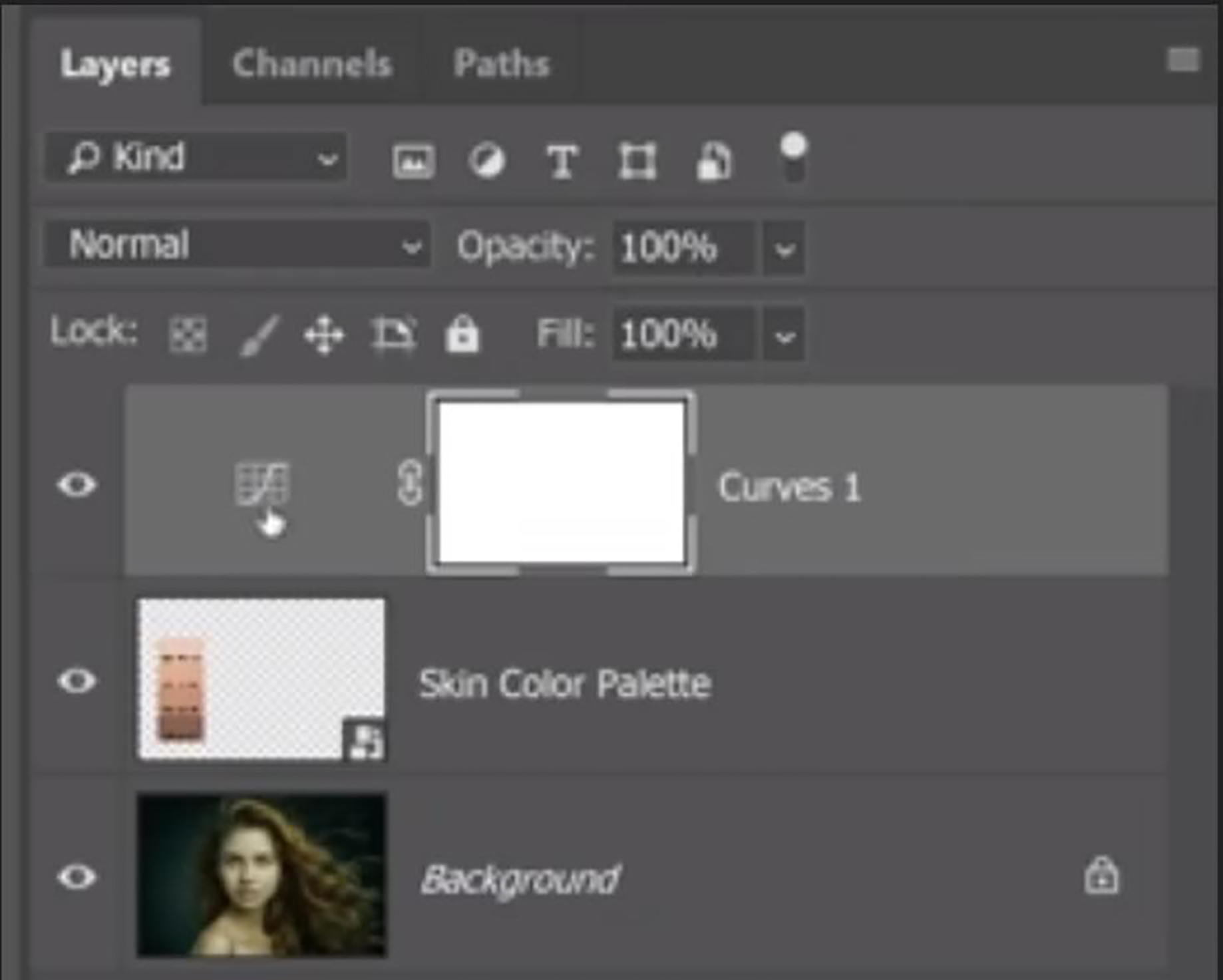
Task: Open the Kind filter dropdown
Action: [196, 157]
